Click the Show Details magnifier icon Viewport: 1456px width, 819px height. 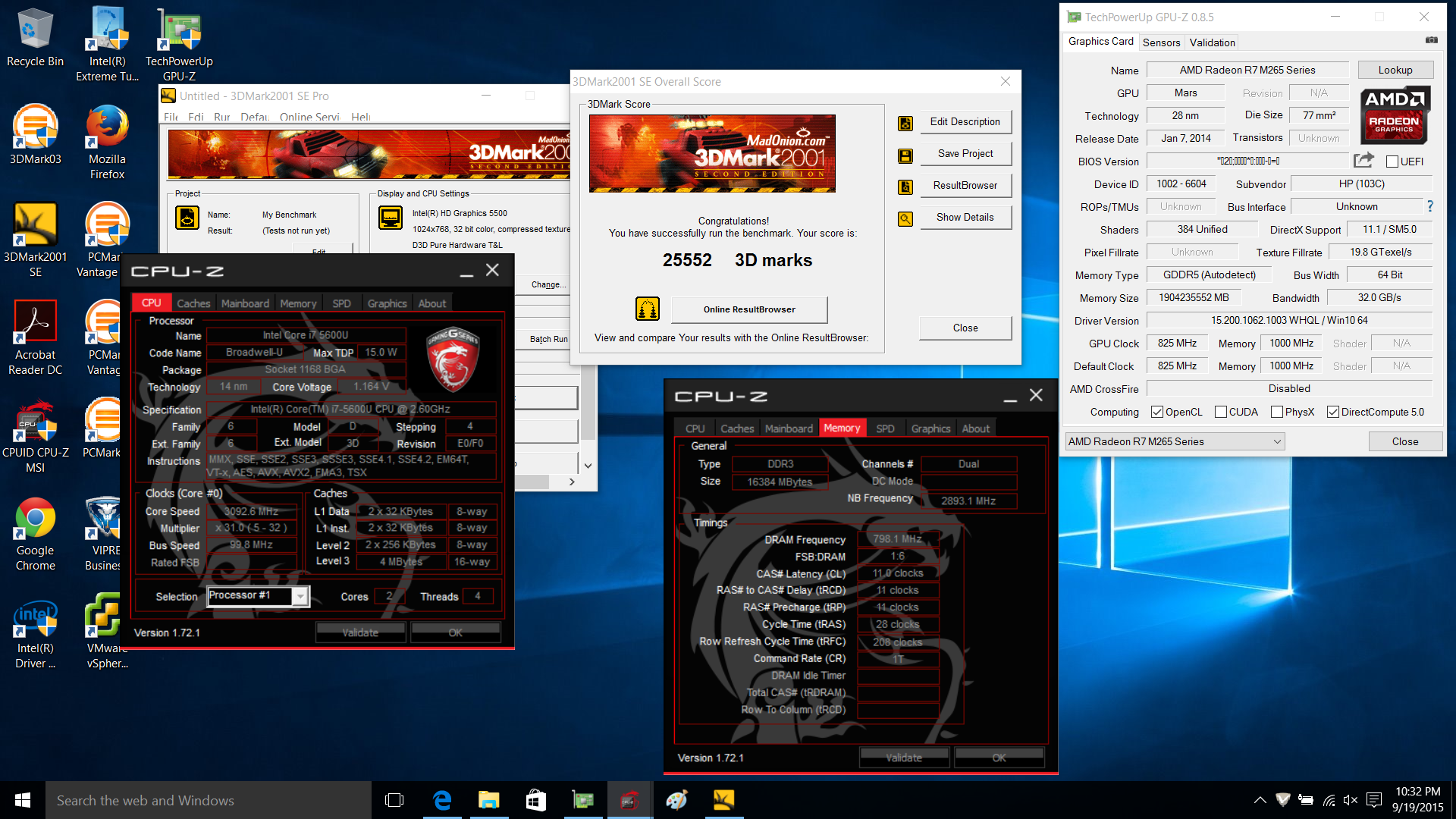tap(905, 219)
